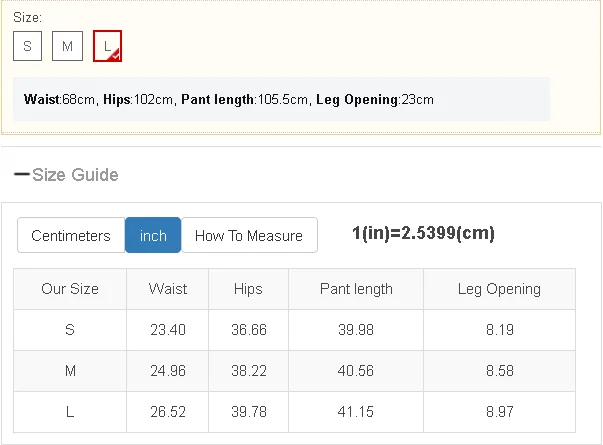603x445 pixels.
Task: Click the red checkmark corner on size L
Action: [116, 56]
